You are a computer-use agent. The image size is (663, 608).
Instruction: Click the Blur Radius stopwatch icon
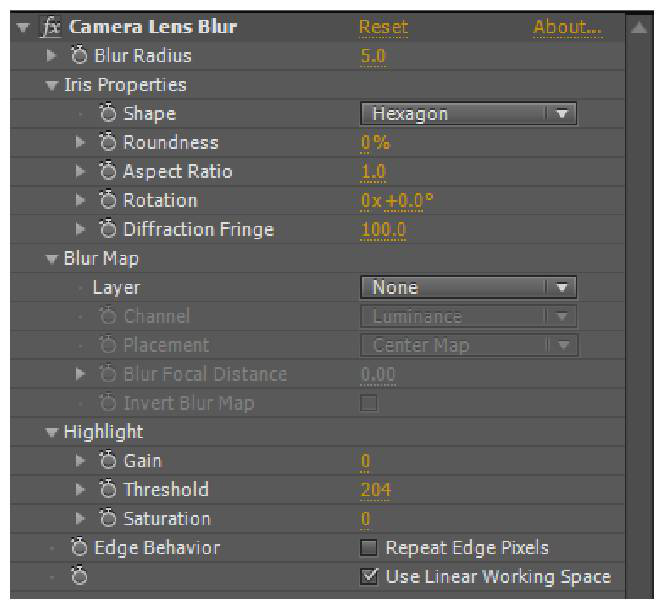pos(80,56)
